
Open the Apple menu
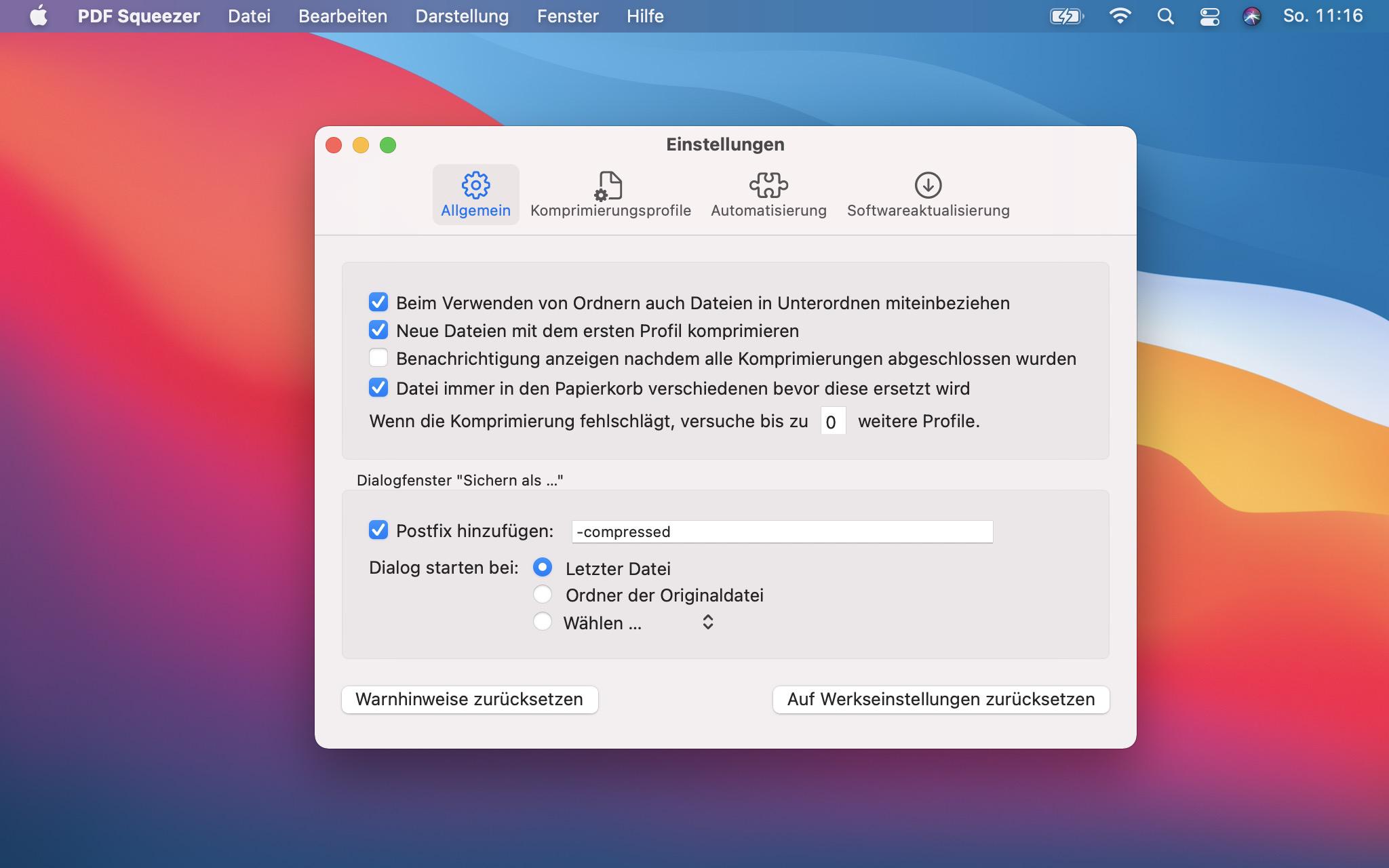(39, 16)
